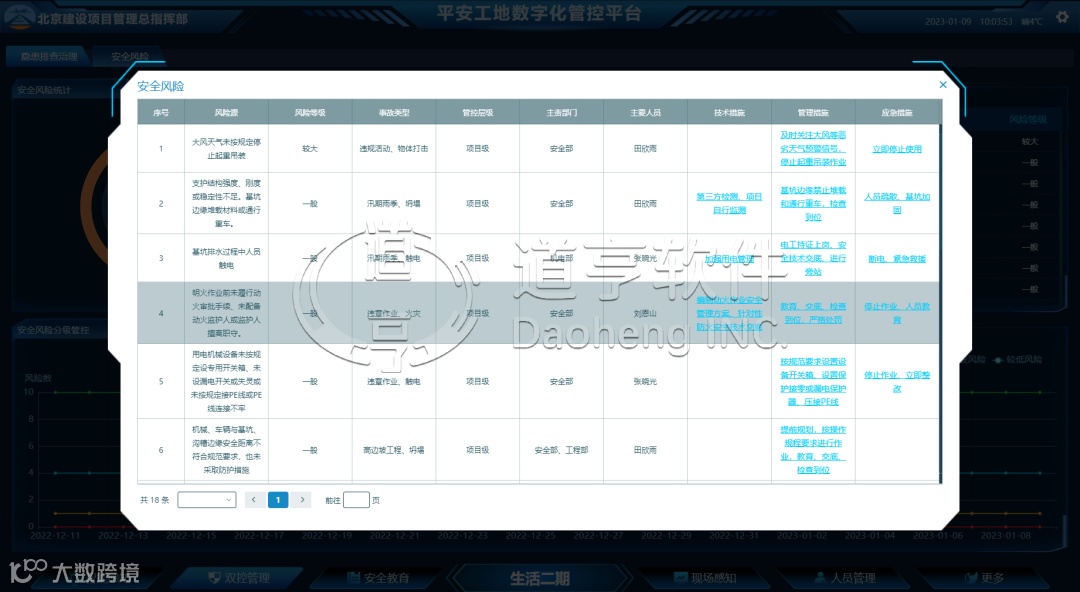The image size is (1080, 592).
Task: Open link 立即停止使用
Action: coord(897,149)
